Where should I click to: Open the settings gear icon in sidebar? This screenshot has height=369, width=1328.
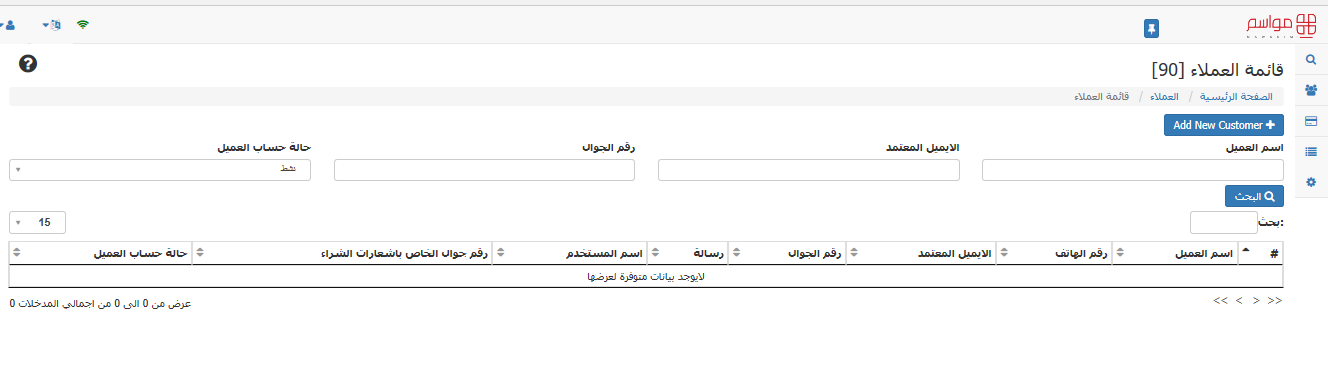1311,182
